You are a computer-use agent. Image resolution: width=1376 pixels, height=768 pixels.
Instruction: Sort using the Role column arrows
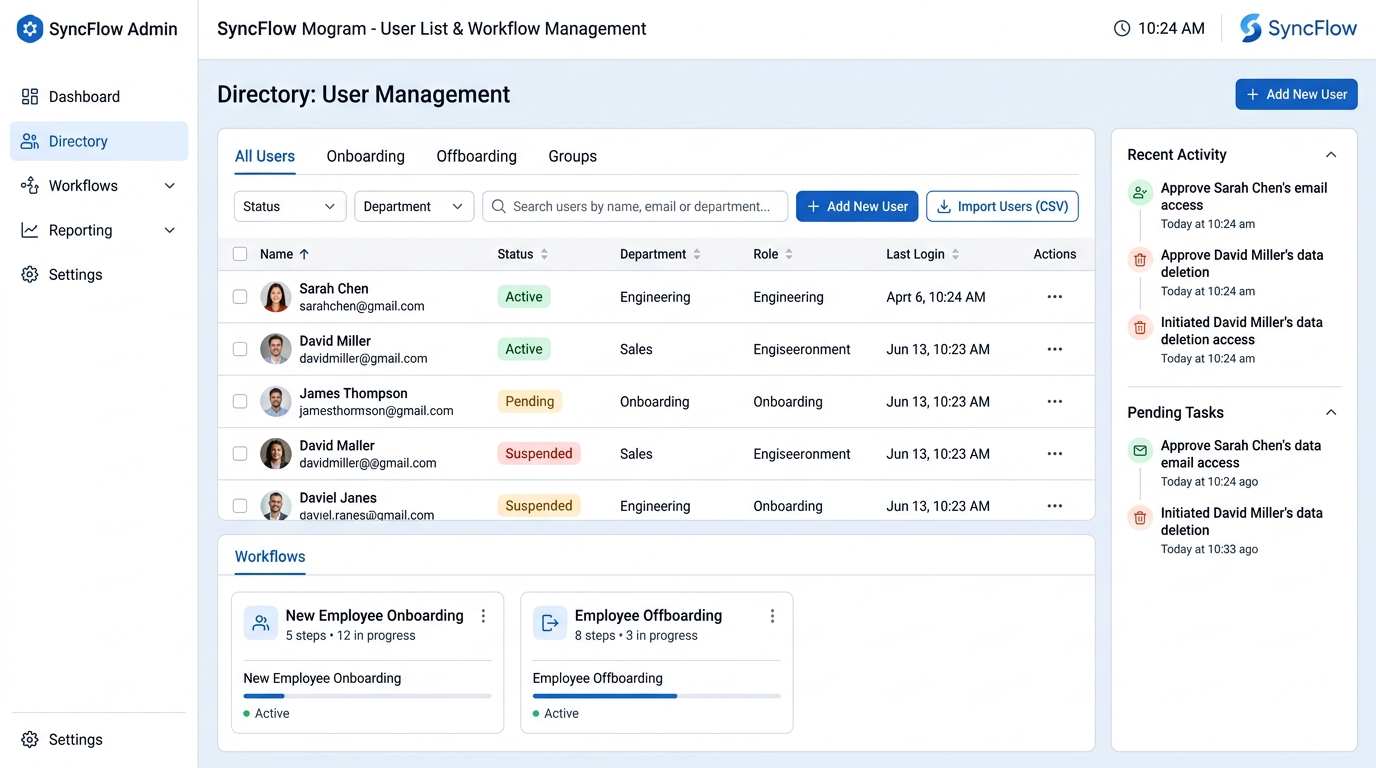(x=789, y=254)
